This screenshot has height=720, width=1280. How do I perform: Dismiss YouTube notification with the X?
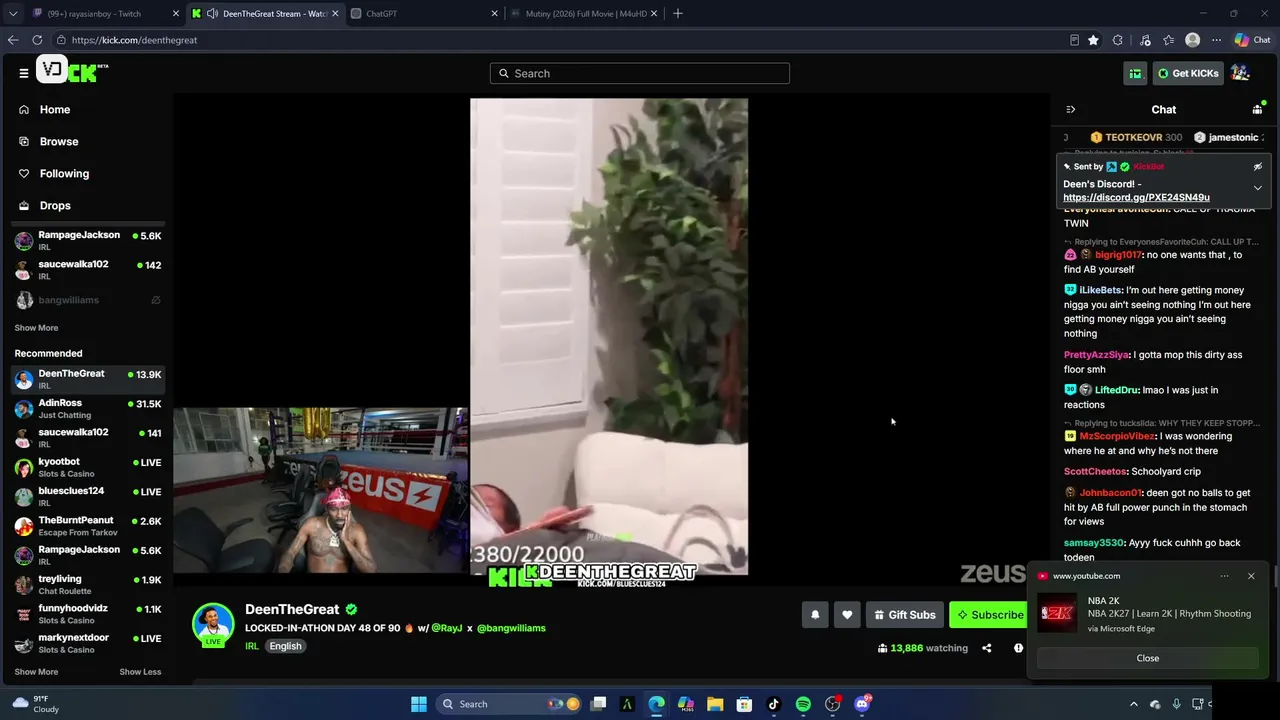1251,576
